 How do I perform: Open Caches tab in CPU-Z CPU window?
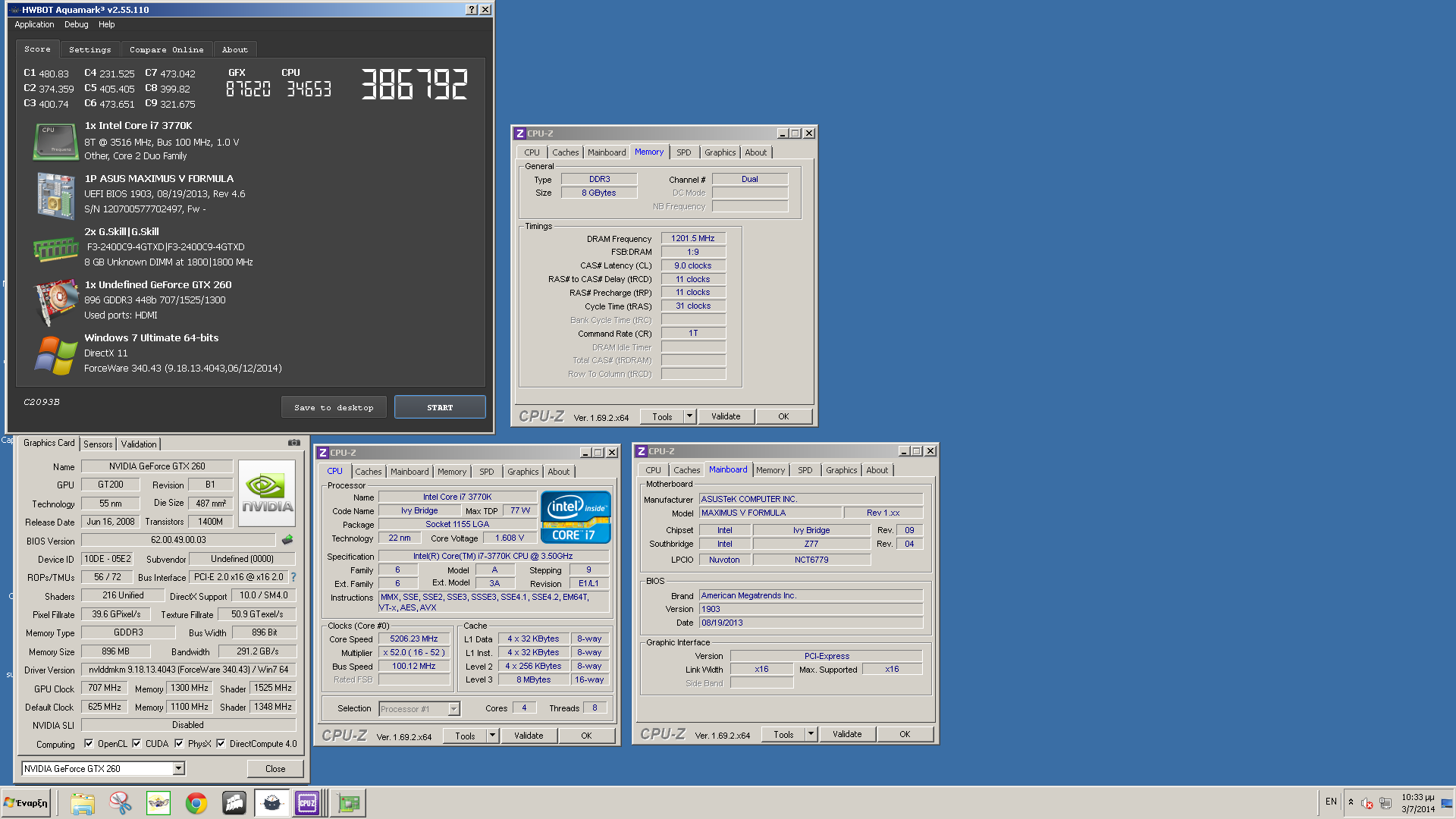click(369, 472)
